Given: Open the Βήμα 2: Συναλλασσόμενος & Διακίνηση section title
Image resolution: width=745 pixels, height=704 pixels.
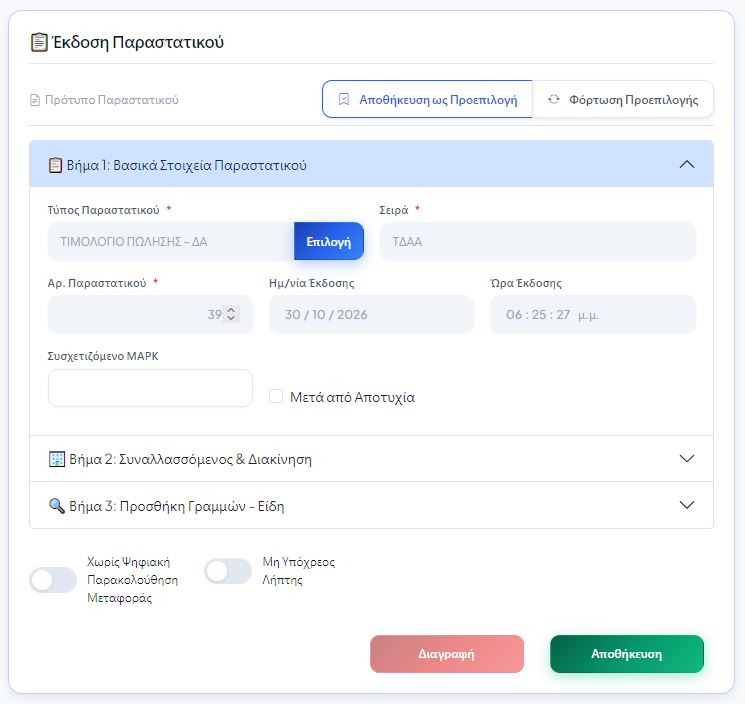Looking at the screenshot, I should click(x=191, y=459).
